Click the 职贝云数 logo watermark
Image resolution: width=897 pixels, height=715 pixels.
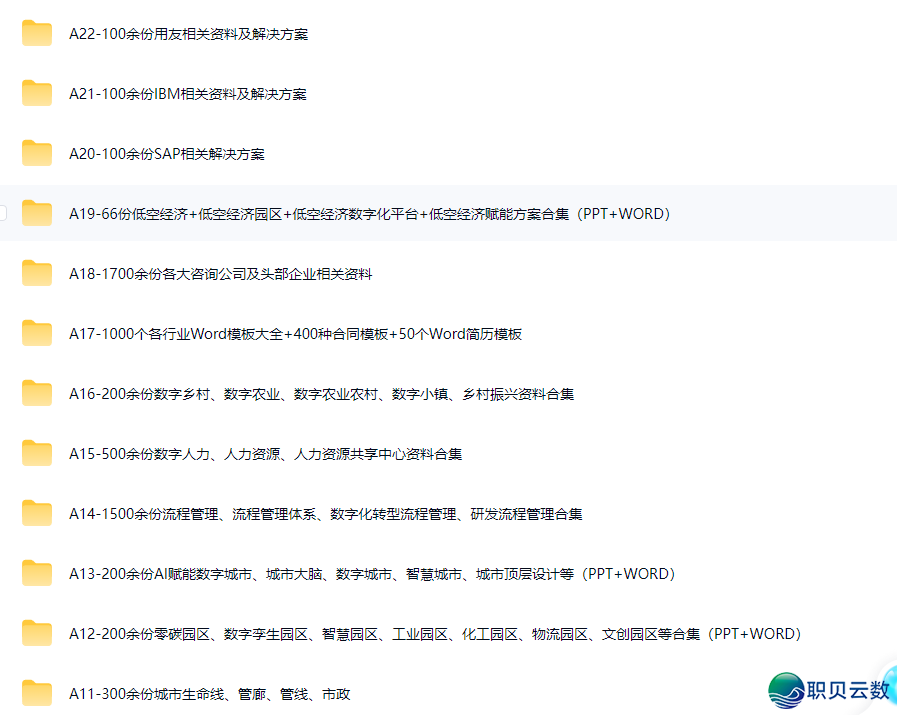[x=829, y=689]
